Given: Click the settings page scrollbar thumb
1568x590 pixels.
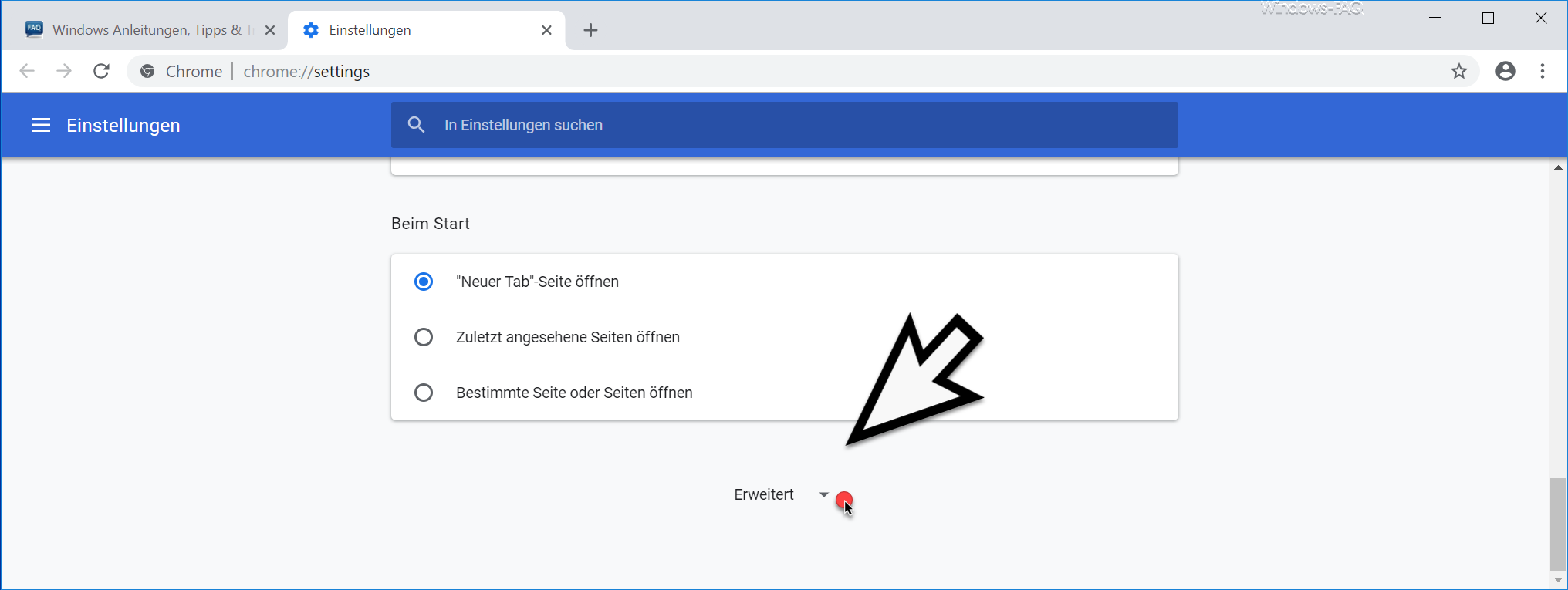Looking at the screenshot, I should (x=1558, y=524).
